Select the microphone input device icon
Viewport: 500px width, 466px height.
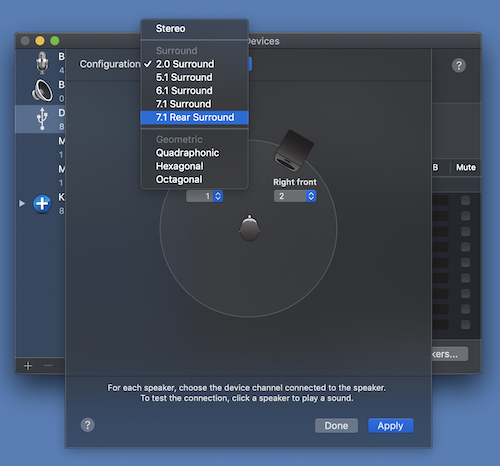(42, 63)
